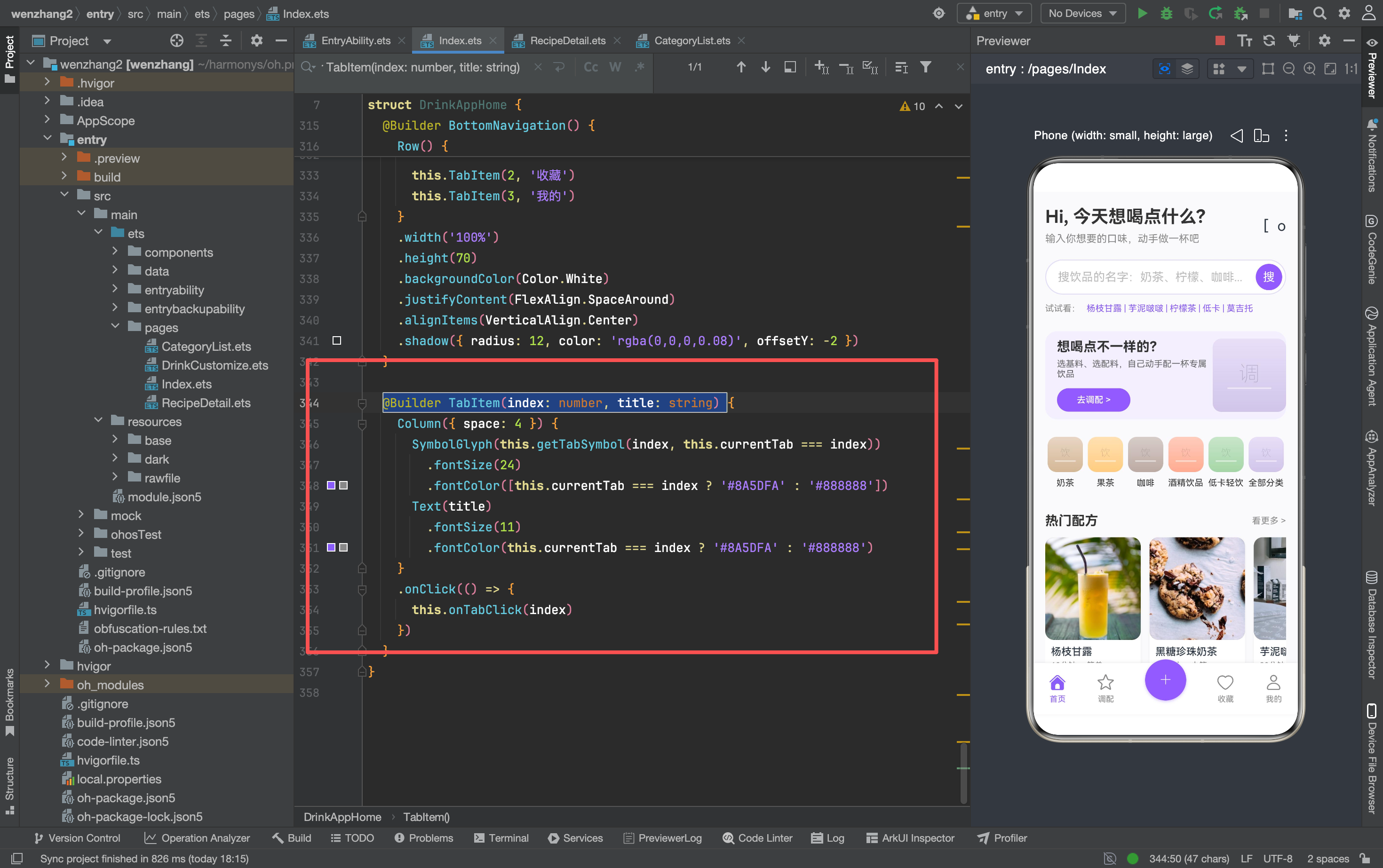Screen dimensions: 1383x868
Task: Click the drink search input in preview
Action: (x=1150, y=277)
